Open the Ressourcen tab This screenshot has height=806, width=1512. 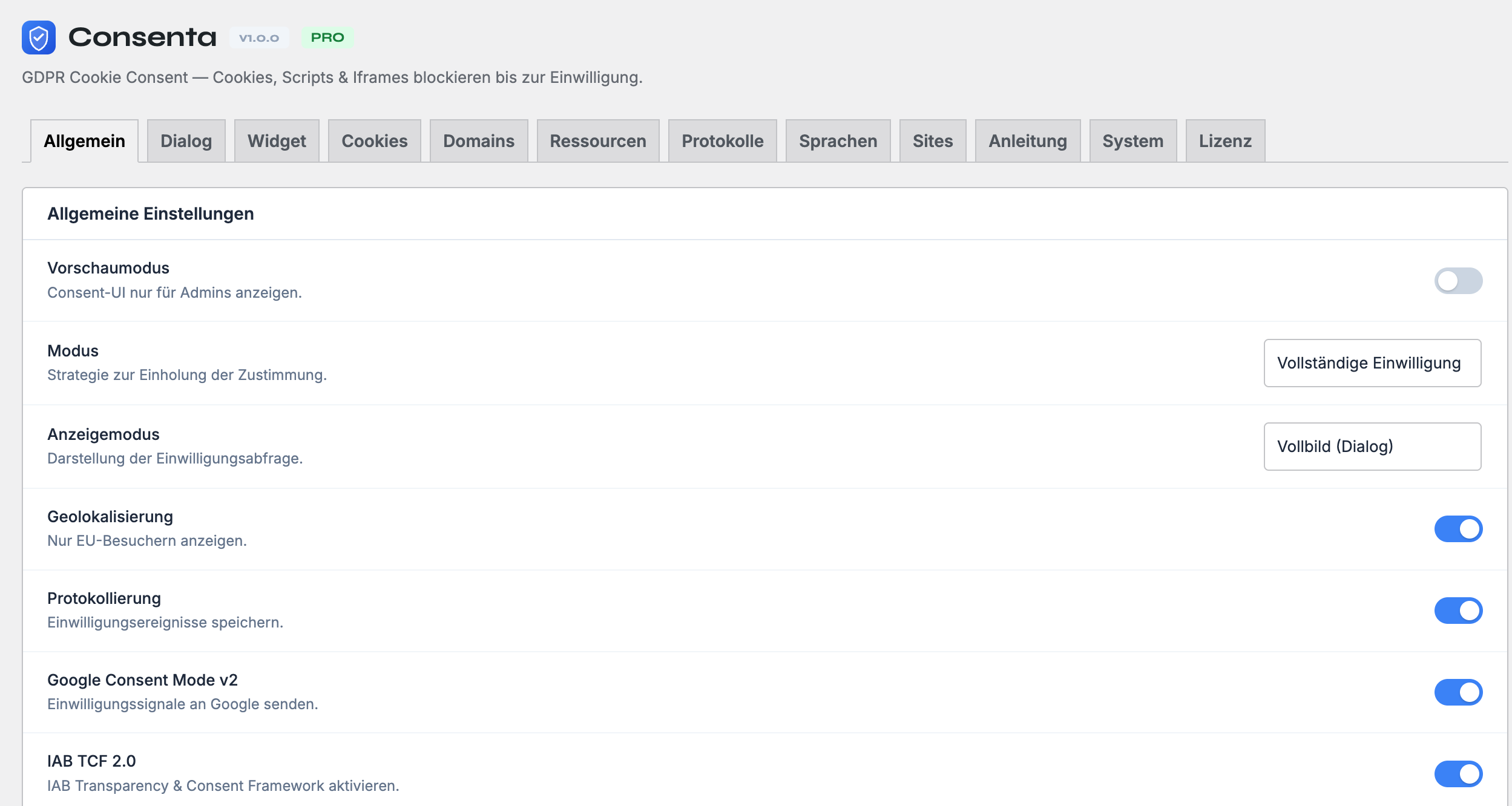point(597,140)
